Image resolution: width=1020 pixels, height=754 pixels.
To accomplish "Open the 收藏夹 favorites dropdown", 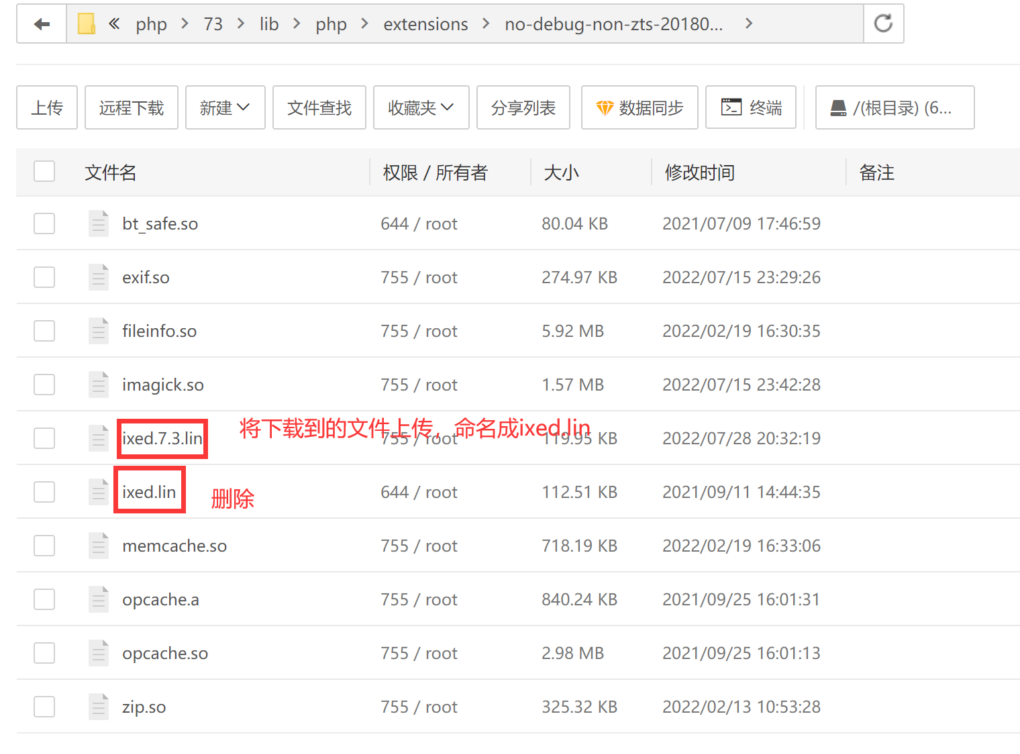I will [421, 108].
